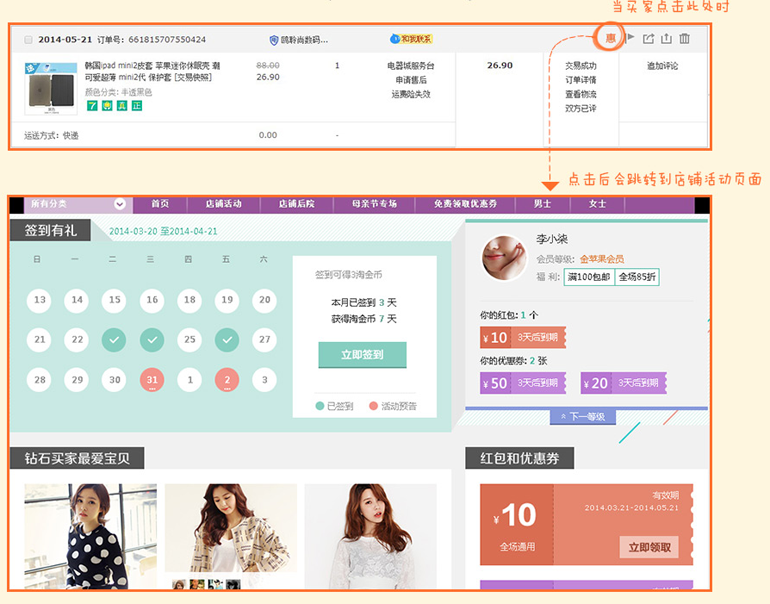Expand the 下一等级 next level panel
This screenshot has width=770, height=604.
pyautogui.click(x=583, y=416)
